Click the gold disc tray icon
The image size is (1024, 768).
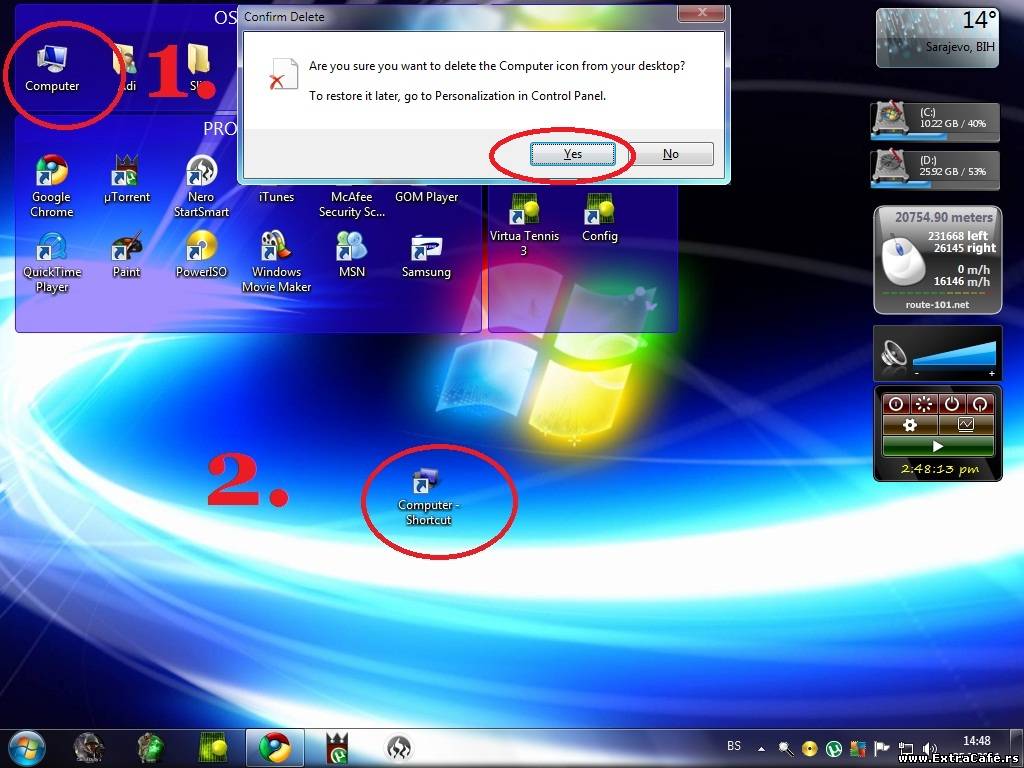pyautogui.click(x=809, y=748)
